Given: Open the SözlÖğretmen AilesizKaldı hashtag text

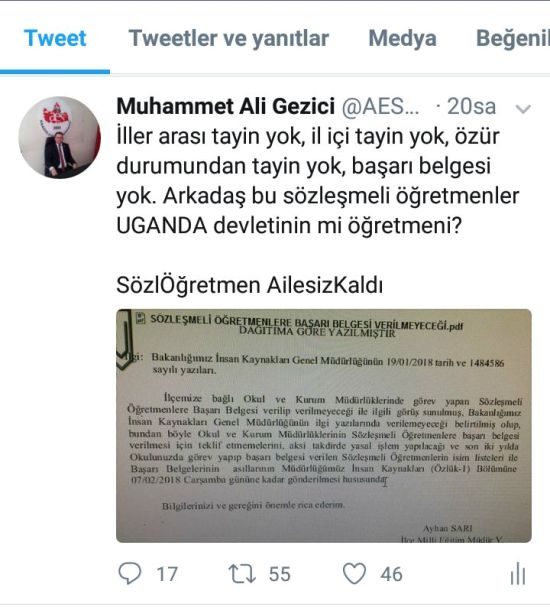Looking at the screenshot, I should point(250,285).
